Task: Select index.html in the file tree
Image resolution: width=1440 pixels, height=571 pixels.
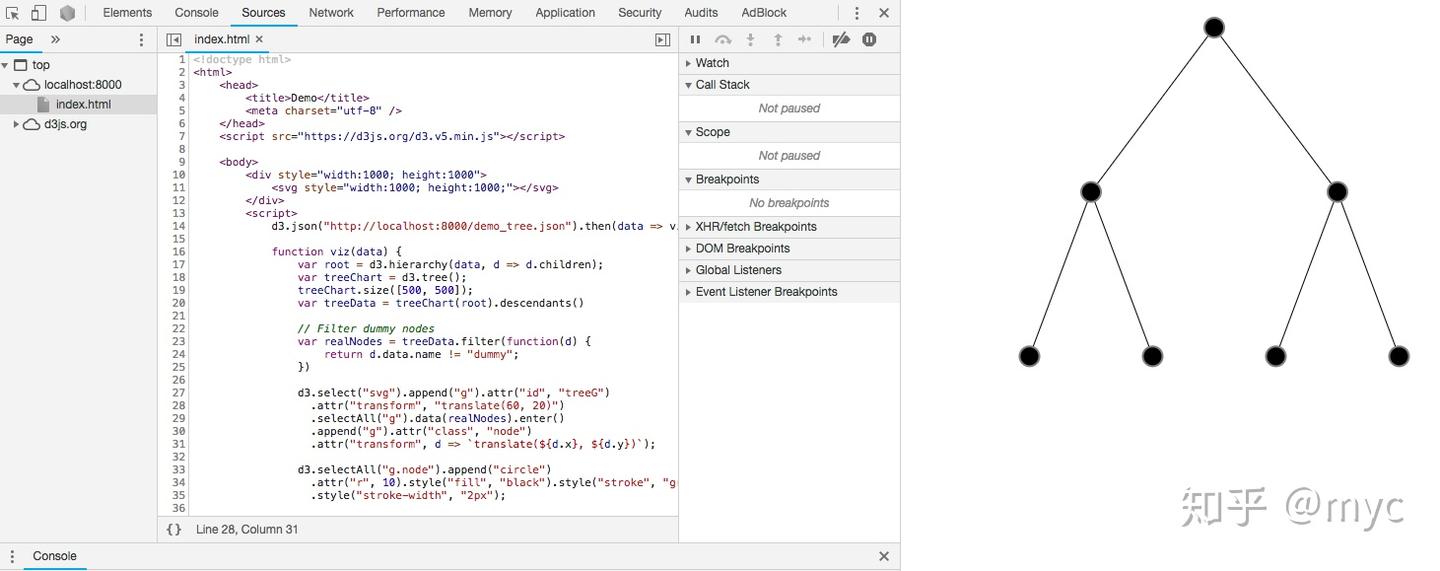Action: click(83, 104)
